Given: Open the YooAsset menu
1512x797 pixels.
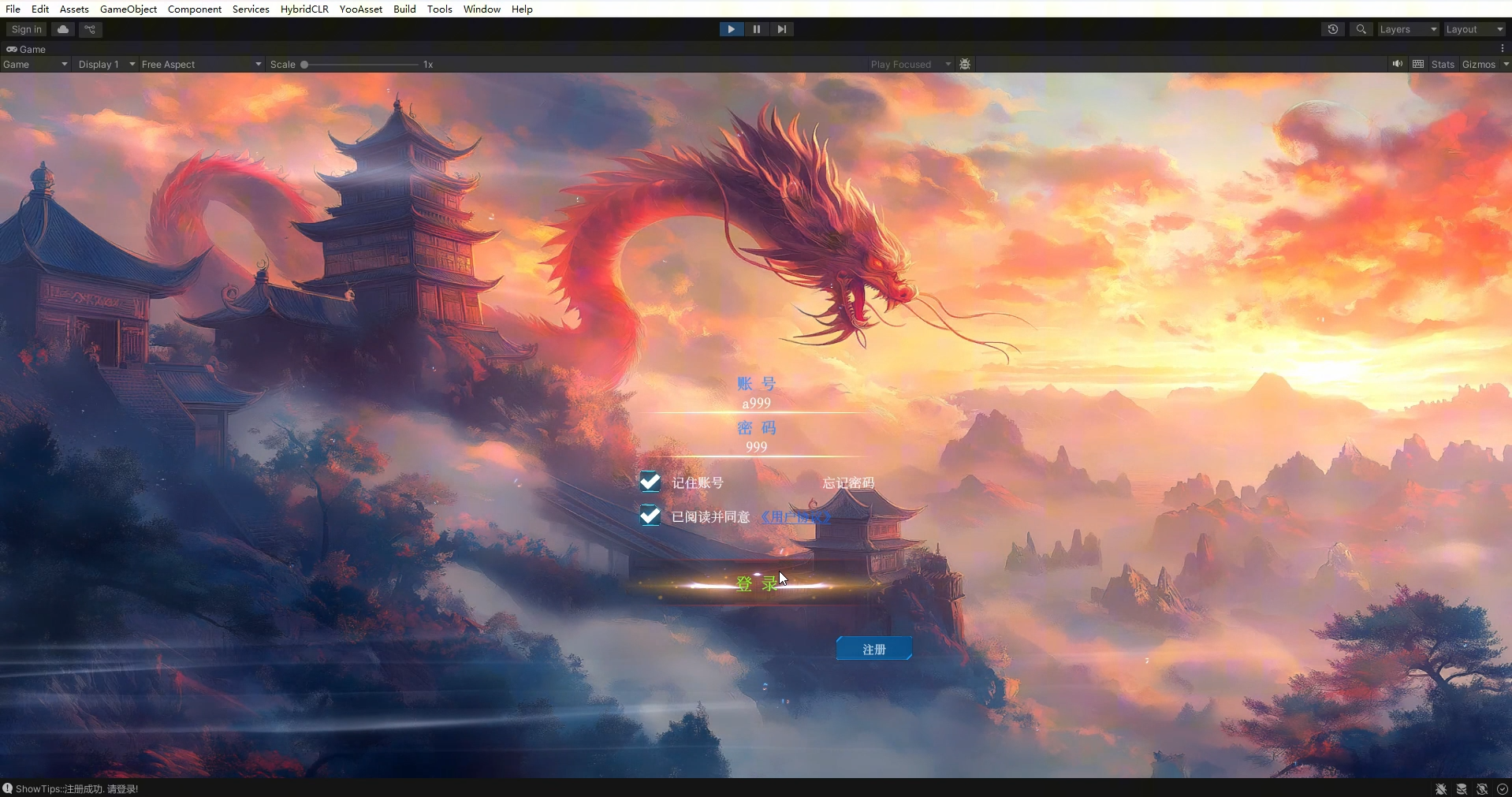Looking at the screenshot, I should [360, 9].
